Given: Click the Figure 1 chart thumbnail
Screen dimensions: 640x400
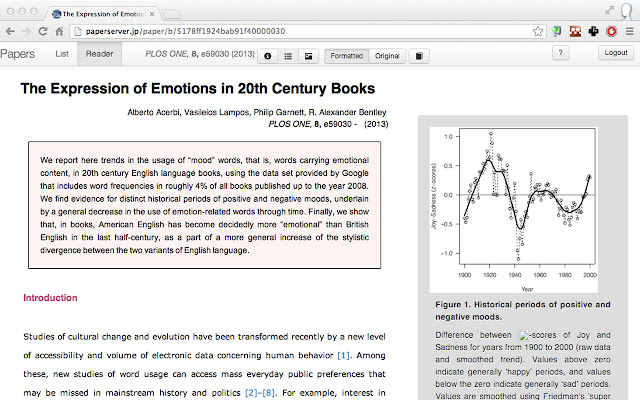Looking at the screenshot, I should click(513, 210).
